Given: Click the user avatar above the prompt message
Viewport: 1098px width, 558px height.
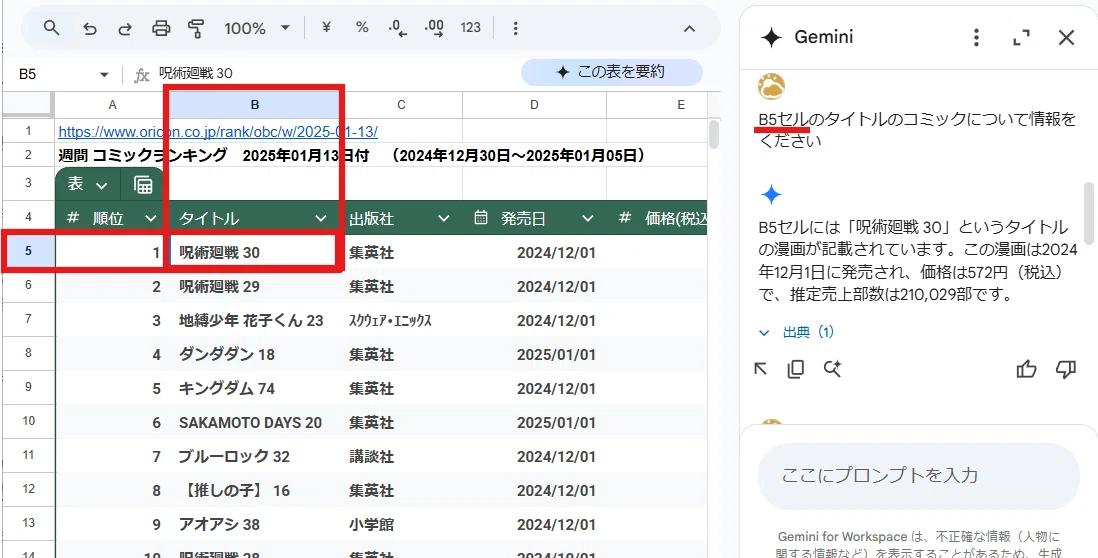Looking at the screenshot, I should (x=771, y=87).
